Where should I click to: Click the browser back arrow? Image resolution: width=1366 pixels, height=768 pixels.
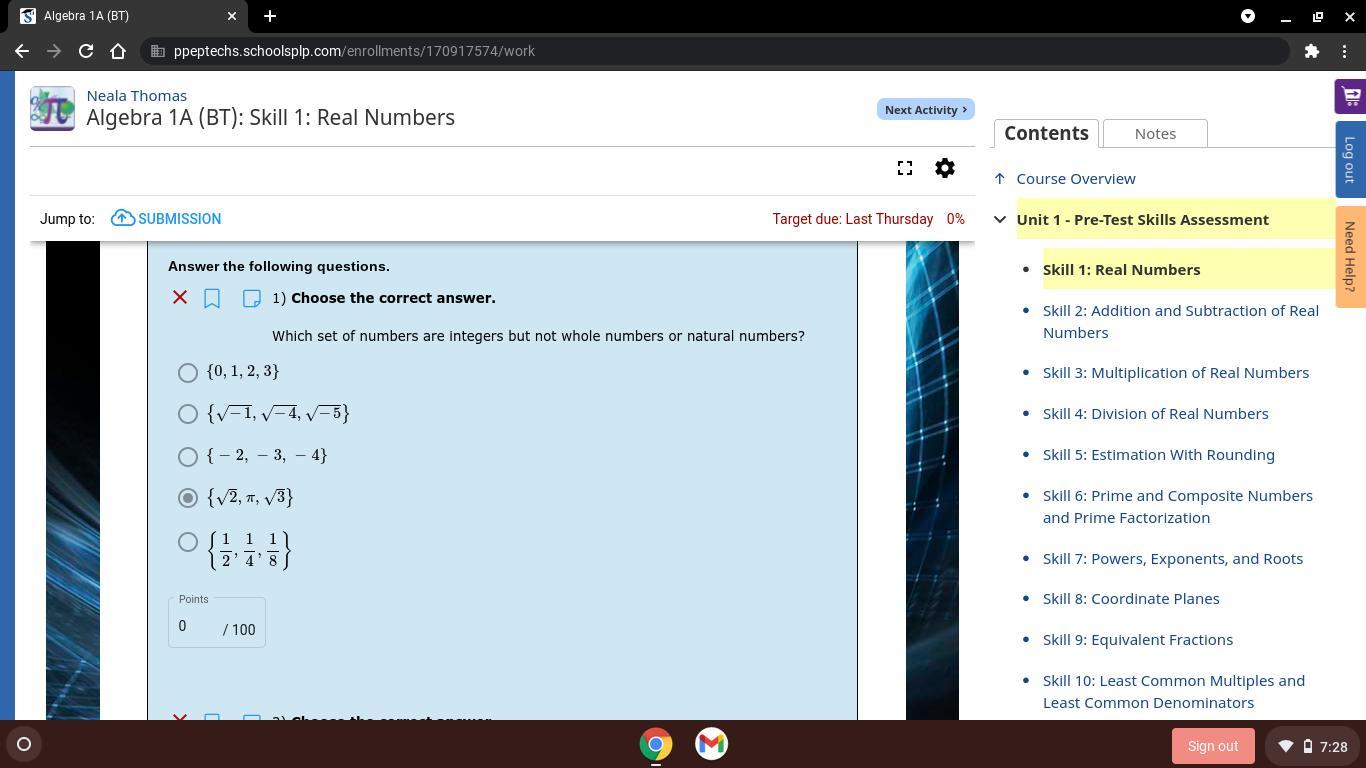click(22, 51)
